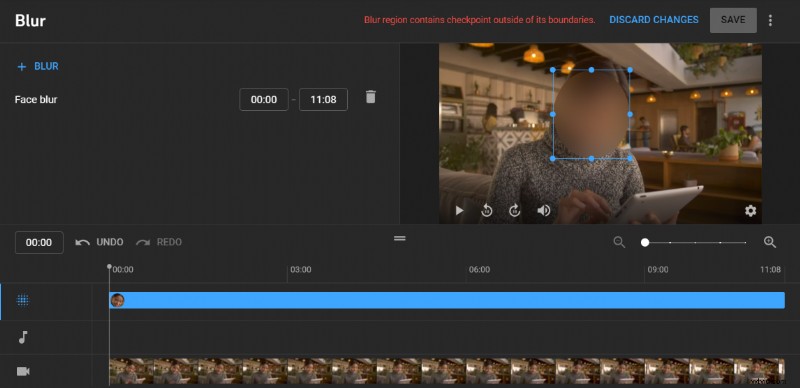Viewport: 800px width, 388px height.
Task: Click the 09:00 timeline marker
Action: [658, 270]
